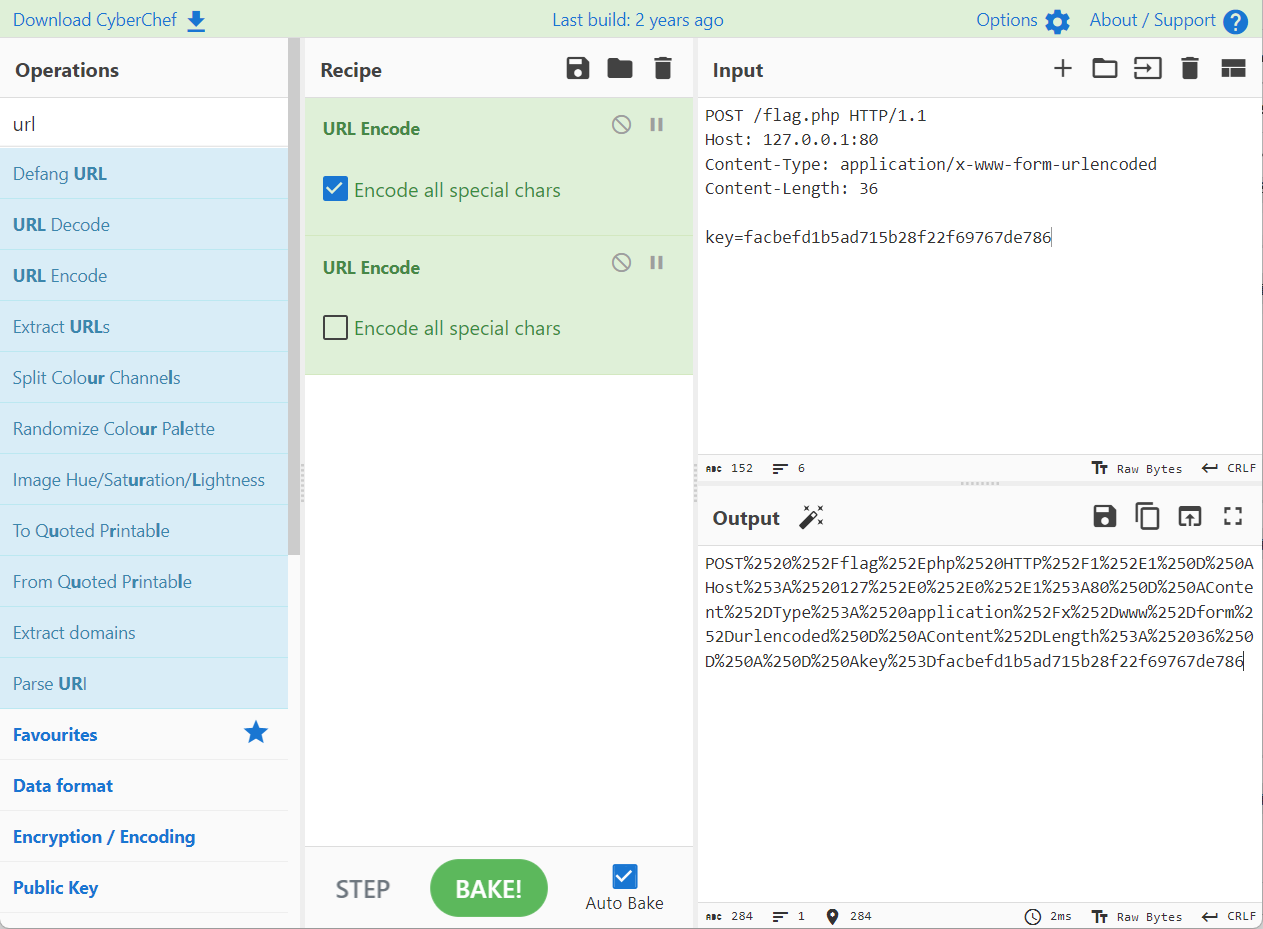Open the Favourites category
1263x929 pixels.
pyautogui.click(x=56, y=735)
